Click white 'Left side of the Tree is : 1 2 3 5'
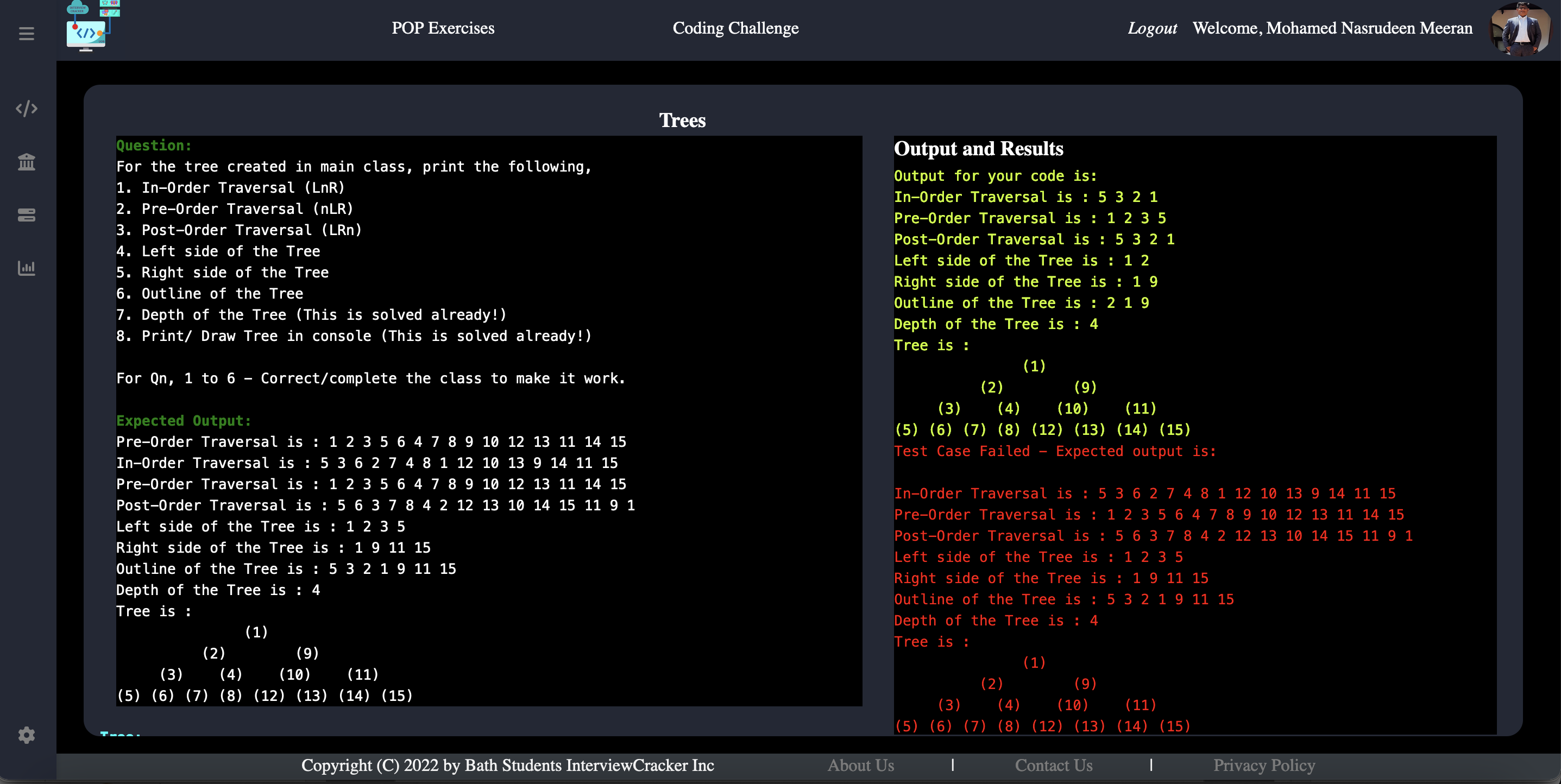Screen dimensions: 1561x784 pyautogui.click(x=261, y=527)
